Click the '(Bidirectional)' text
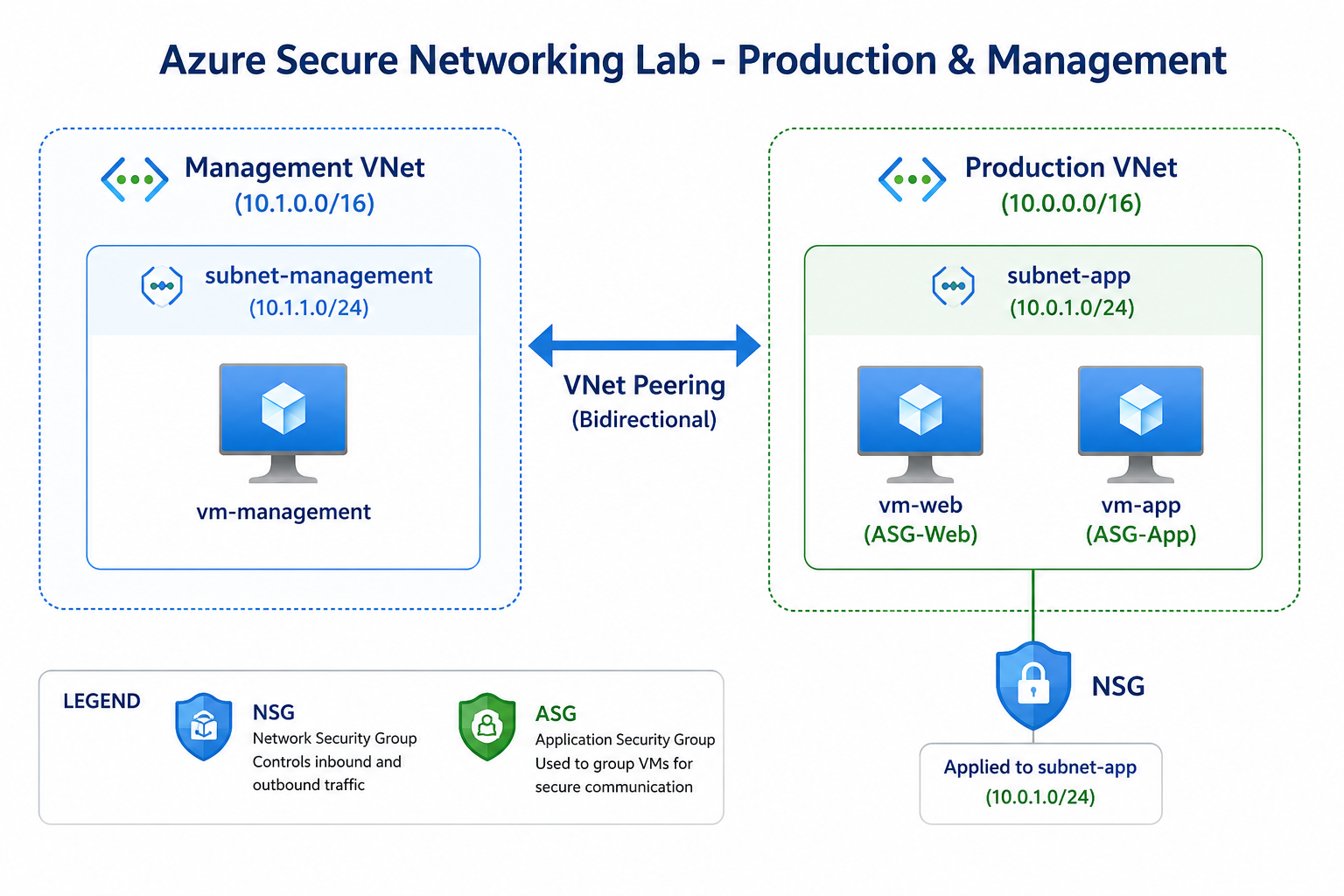The width and height of the screenshot is (1344, 896). pos(644,420)
